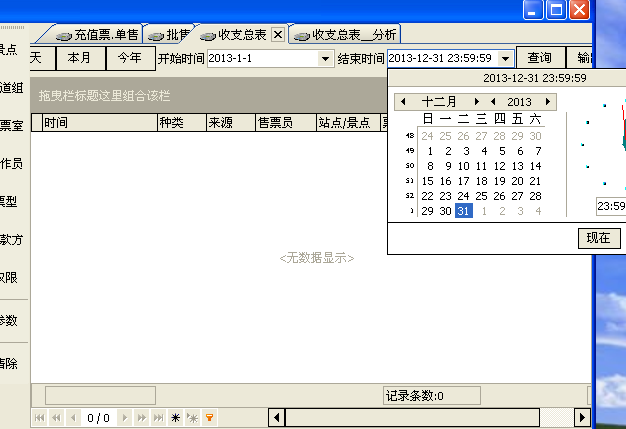Click the 现在 button in calendar popup
Image resolution: width=626 pixels, height=429 pixels.
[598, 238]
